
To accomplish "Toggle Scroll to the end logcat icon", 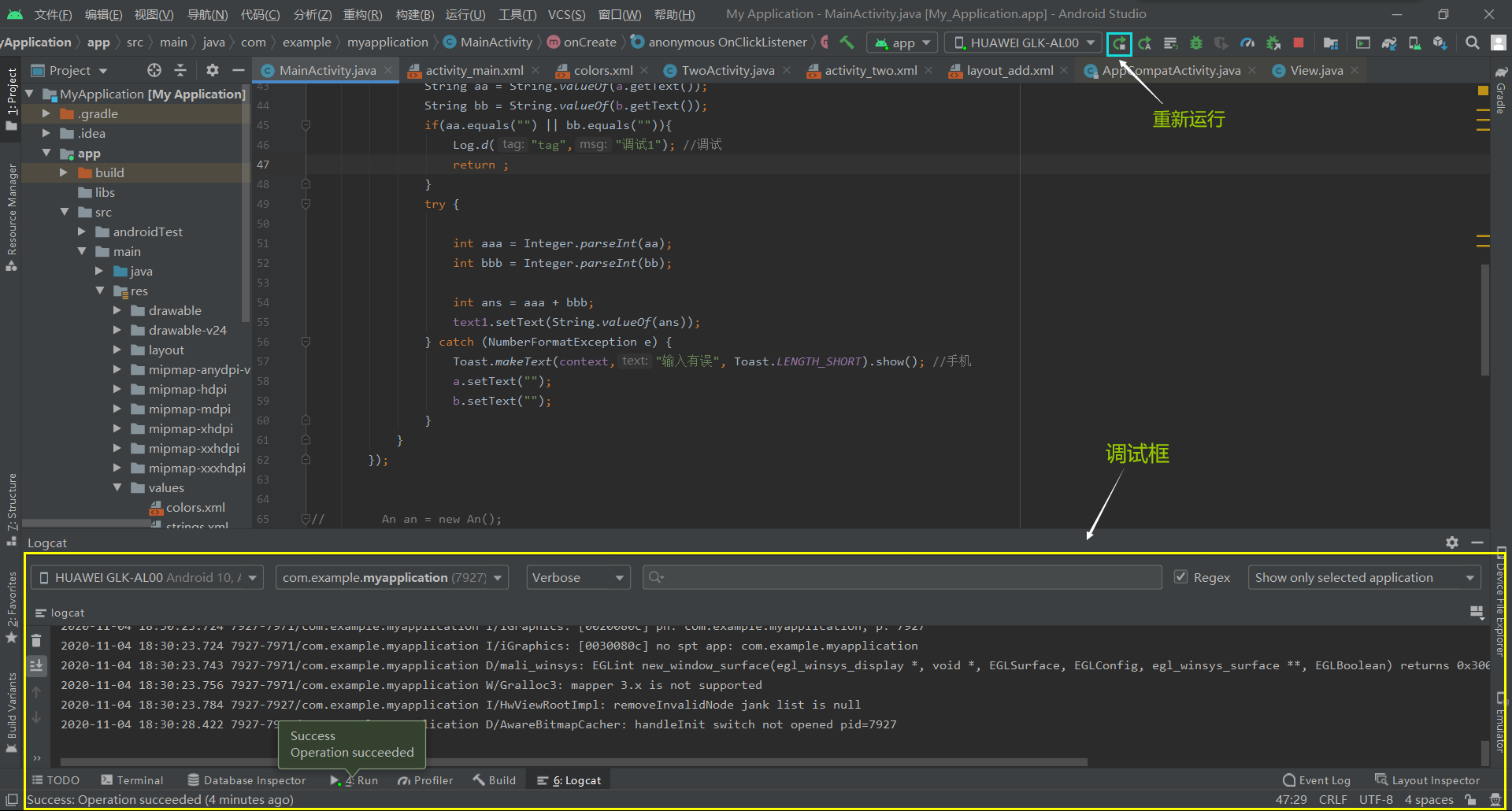I will (x=36, y=666).
